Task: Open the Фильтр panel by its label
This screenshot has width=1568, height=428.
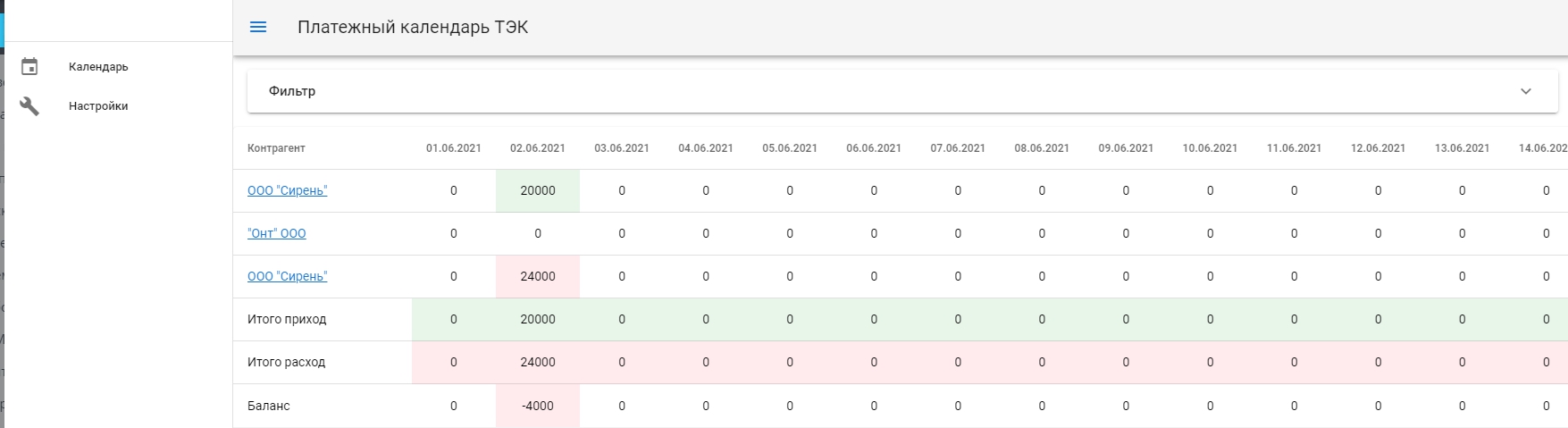Action: click(292, 91)
